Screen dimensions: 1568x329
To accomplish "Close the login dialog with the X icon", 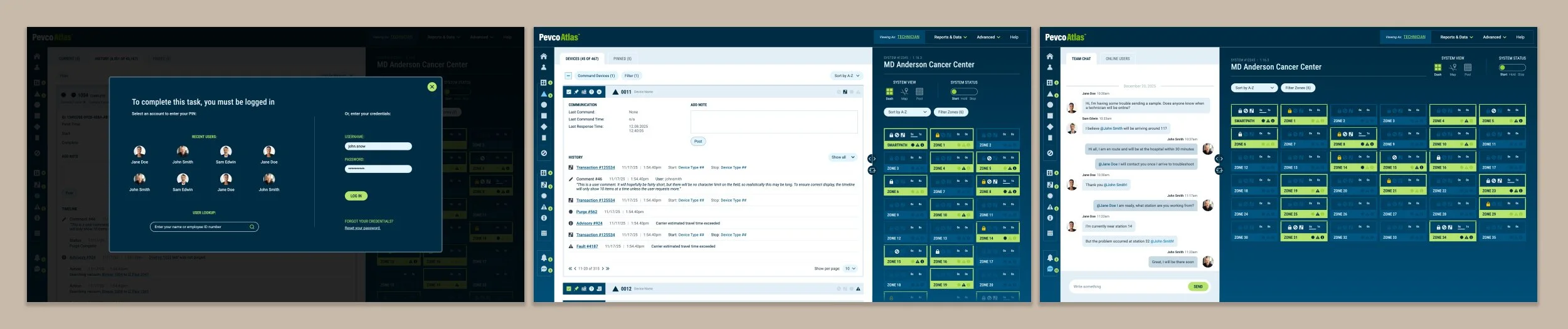I will pyautogui.click(x=432, y=87).
